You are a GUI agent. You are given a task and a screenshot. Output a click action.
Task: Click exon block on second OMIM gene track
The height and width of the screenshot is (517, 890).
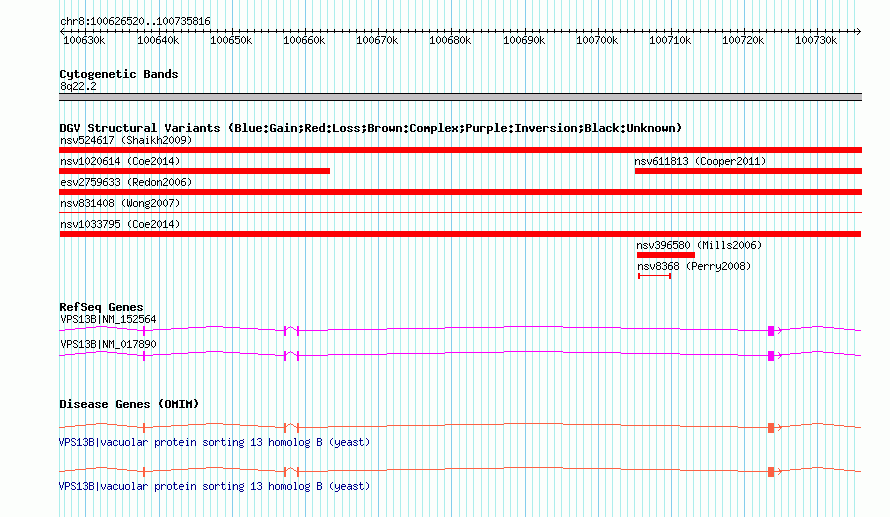771,472
